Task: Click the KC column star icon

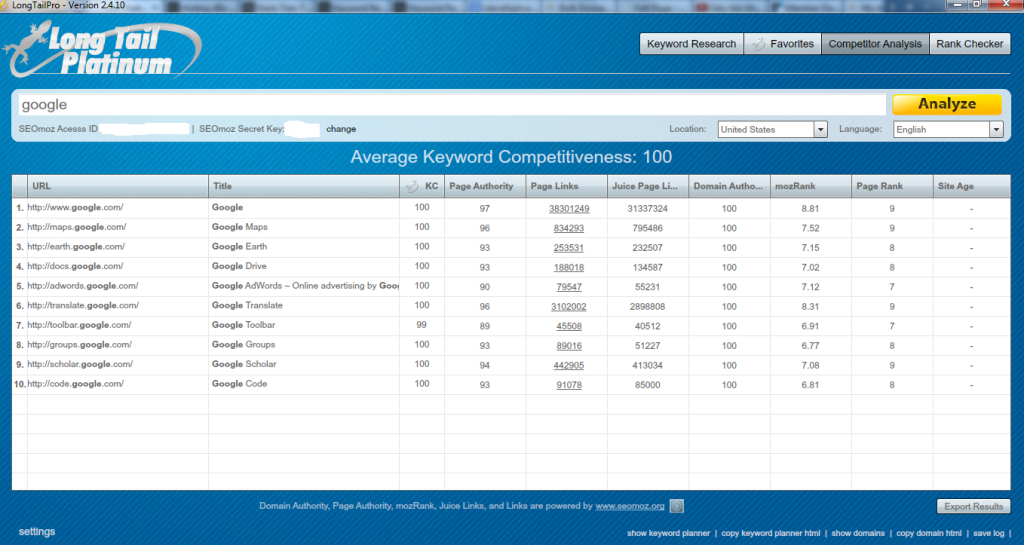Action: pyautogui.click(x=412, y=187)
